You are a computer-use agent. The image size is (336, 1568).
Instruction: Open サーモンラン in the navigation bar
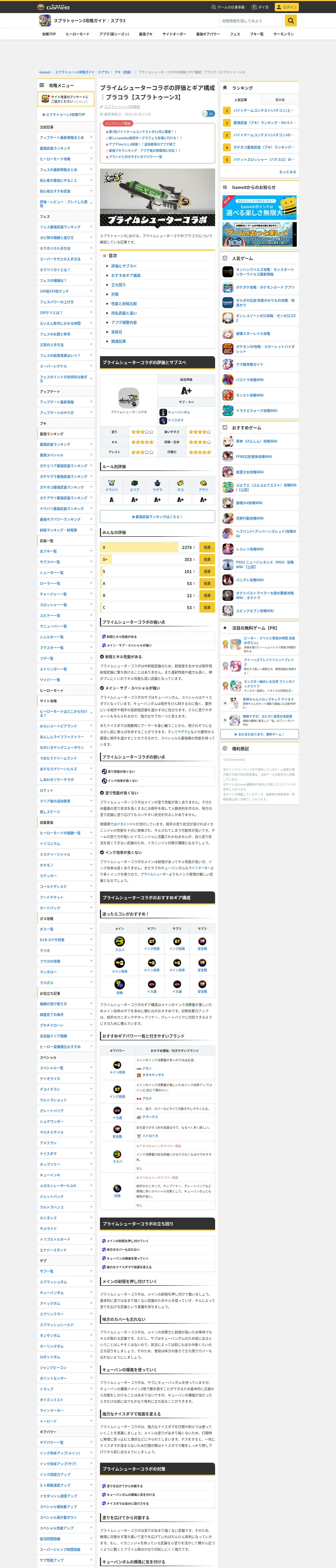pos(284,34)
